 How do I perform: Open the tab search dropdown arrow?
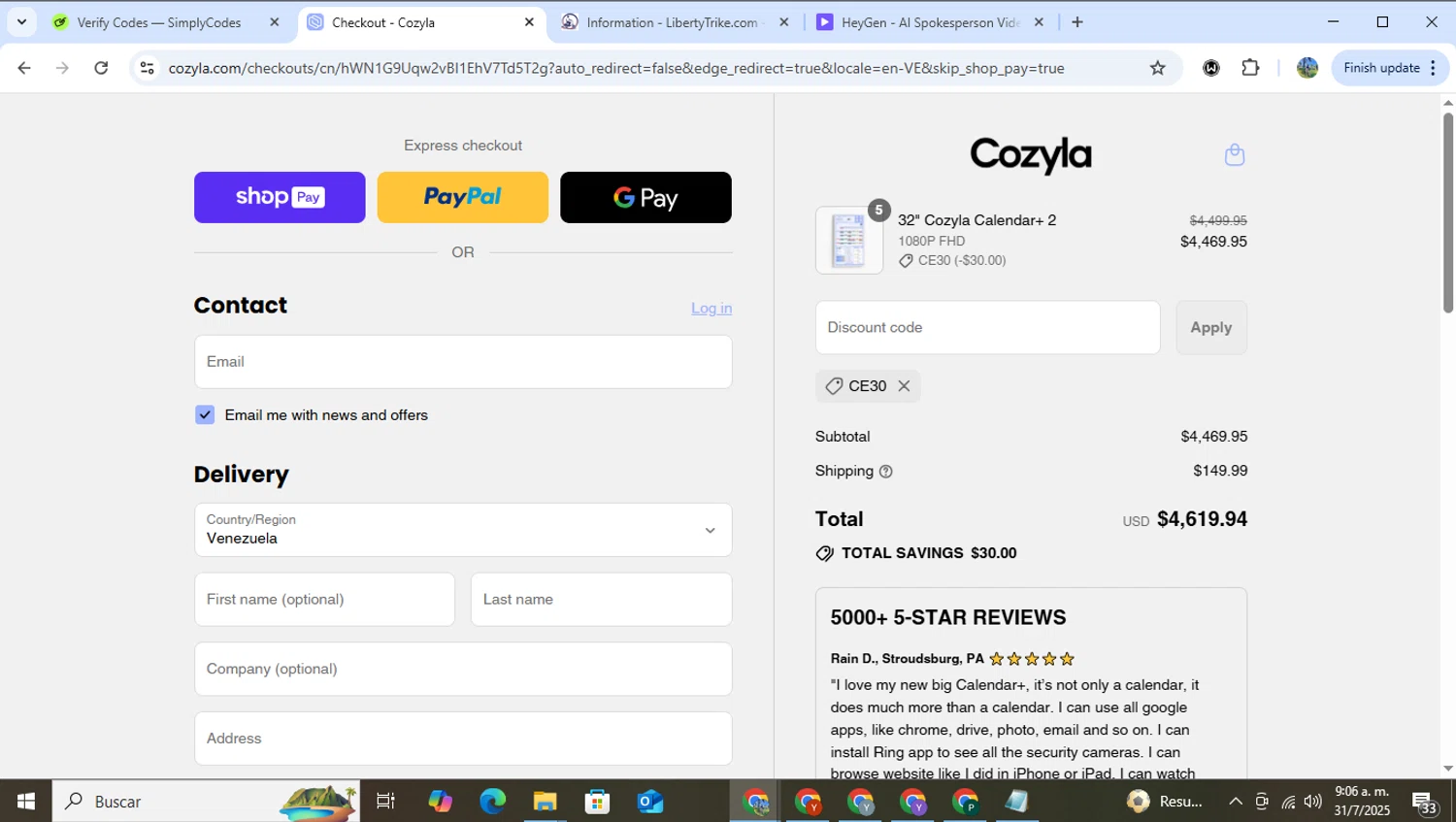click(21, 21)
